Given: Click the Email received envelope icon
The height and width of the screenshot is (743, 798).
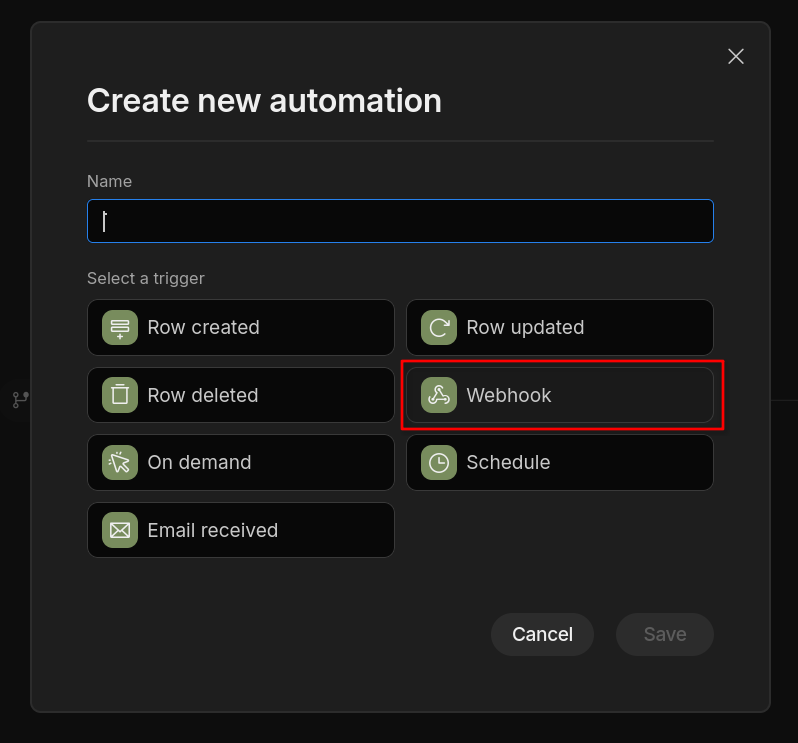Looking at the screenshot, I should (x=120, y=530).
